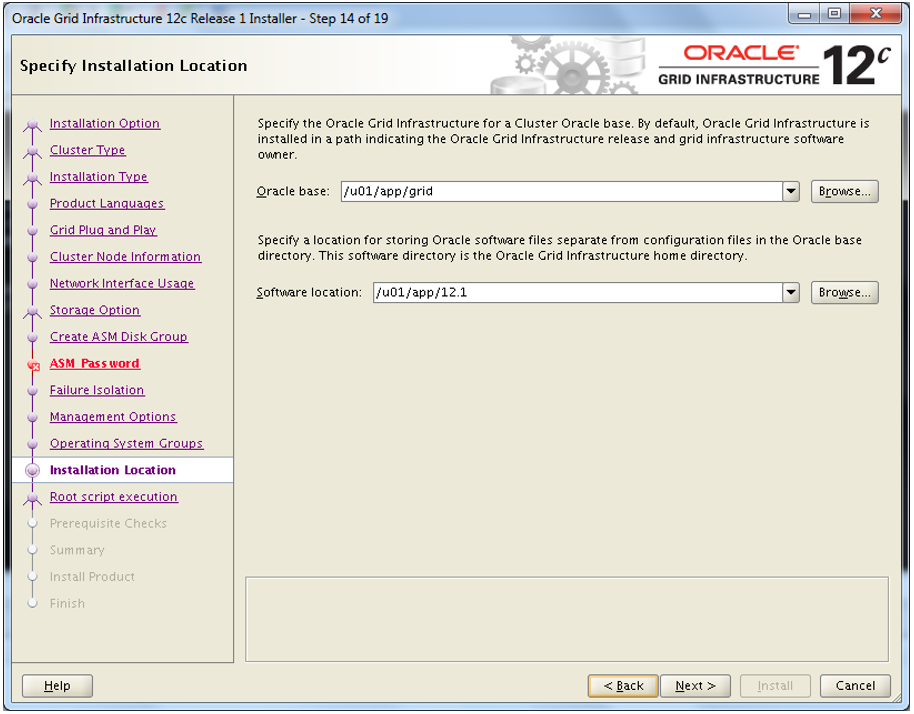Open the Create ASM Disk Group step
This screenshot has width=914, height=714.
click(118, 337)
